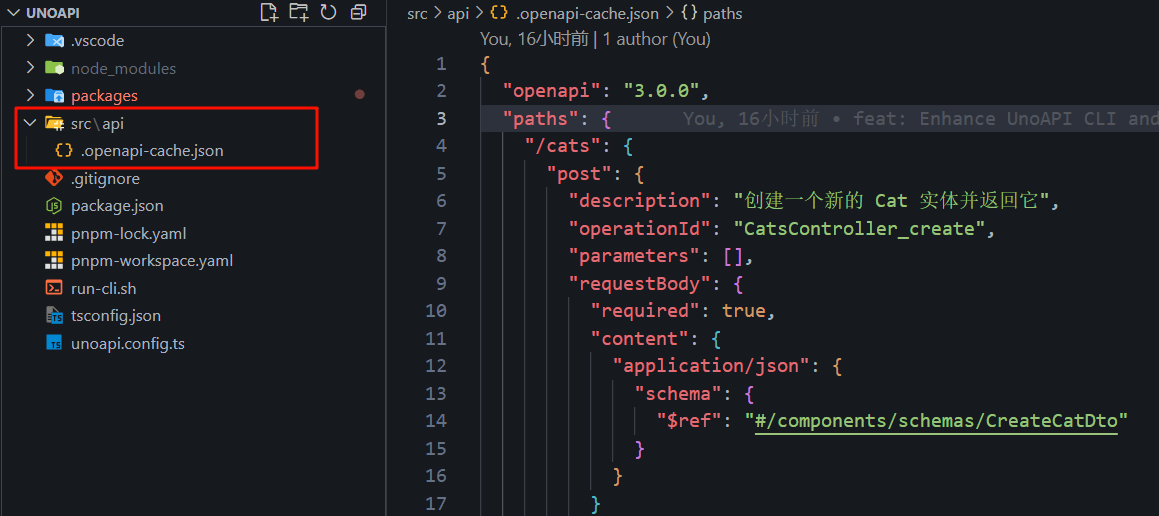Click the run-cli.sh shell file icon
The height and width of the screenshot is (516, 1159).
tap(54, 288)
